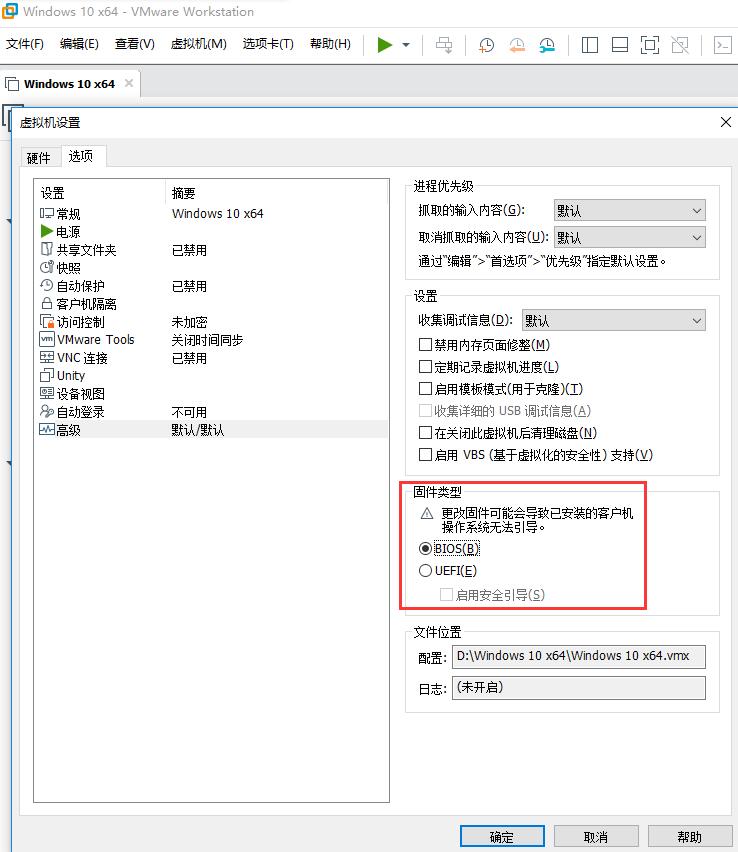Open the 选项卡(T) menu

click(268, 44)
